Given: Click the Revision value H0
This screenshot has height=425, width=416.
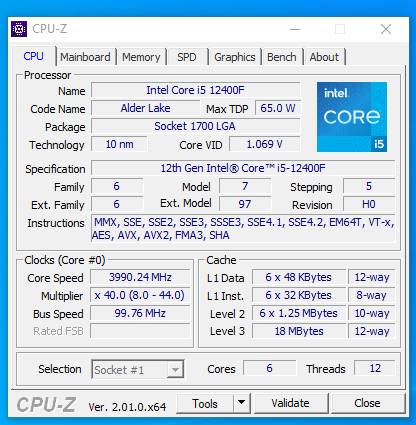Looking at the screenshot, I should coord(369,204).
